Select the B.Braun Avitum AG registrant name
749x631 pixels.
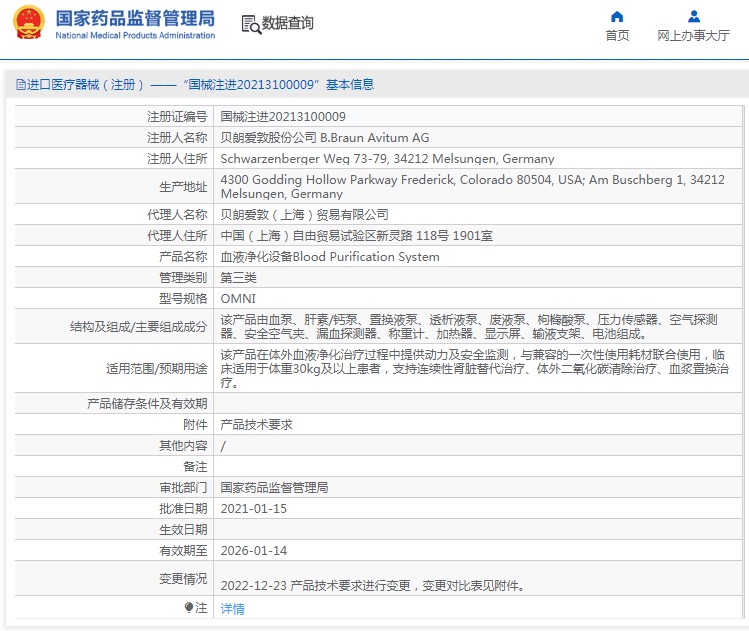pyautogui.click(x=374, y=138)
